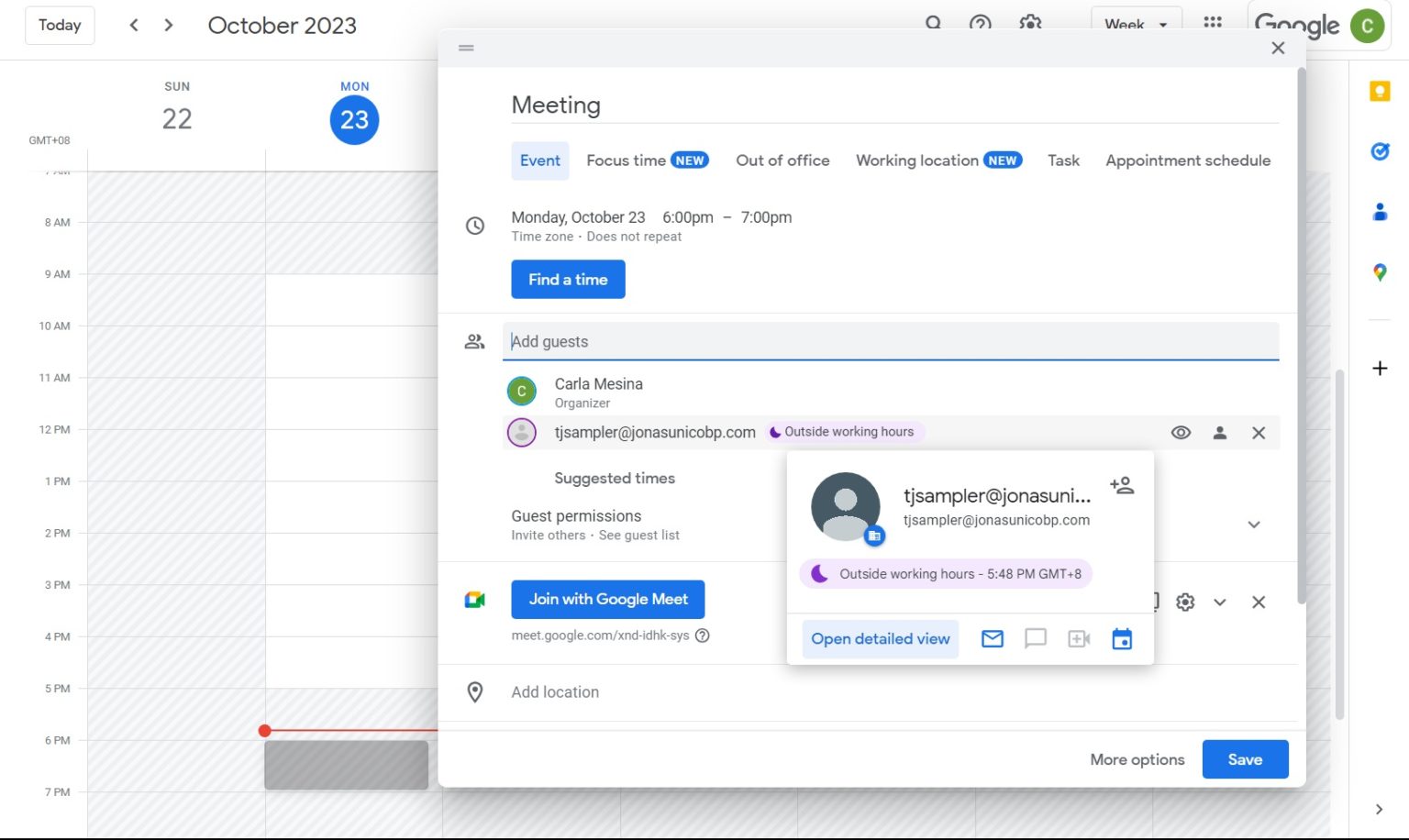Viewport: 1409px width, 840px height.
Task: Expand the guest permissions options
Action: click(x=1253, y=525)
